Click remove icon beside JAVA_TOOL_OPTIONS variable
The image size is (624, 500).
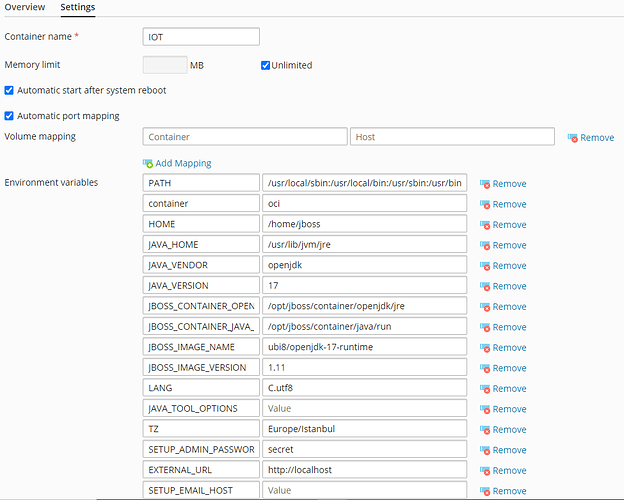point(485,409)
